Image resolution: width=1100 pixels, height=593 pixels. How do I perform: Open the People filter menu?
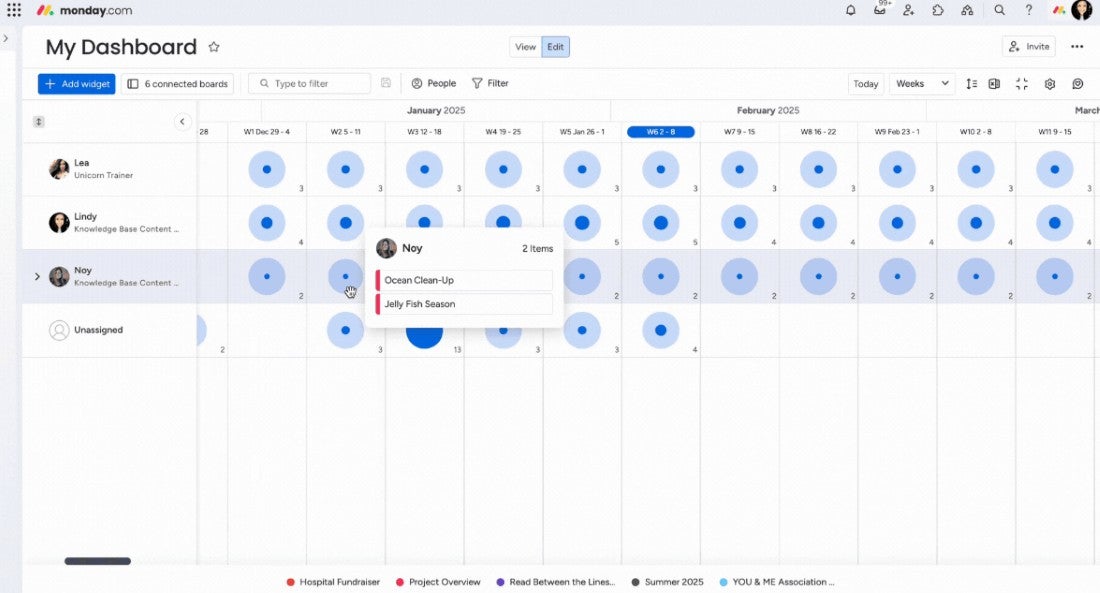(433, 84)
